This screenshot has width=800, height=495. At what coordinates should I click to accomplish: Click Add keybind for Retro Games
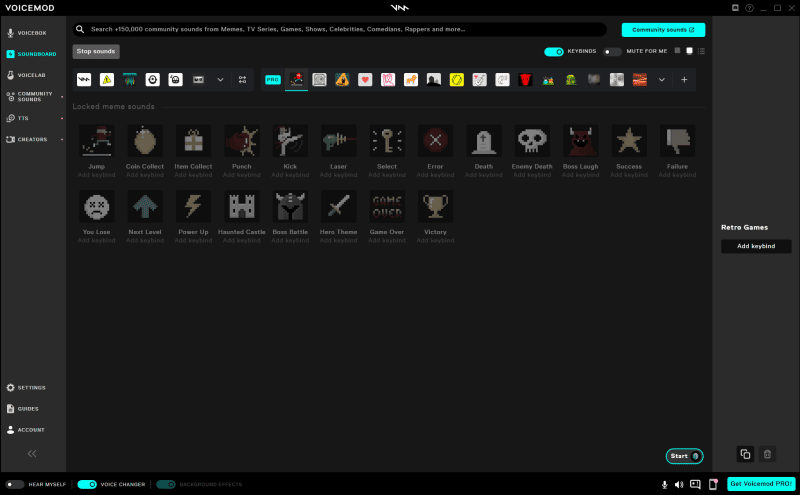[x=756, y=246]
